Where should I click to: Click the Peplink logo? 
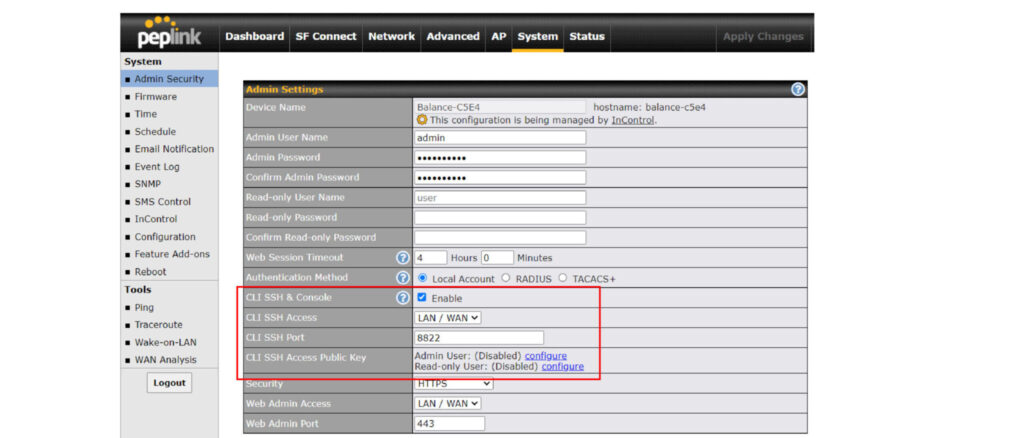click(x=168, y=33)
